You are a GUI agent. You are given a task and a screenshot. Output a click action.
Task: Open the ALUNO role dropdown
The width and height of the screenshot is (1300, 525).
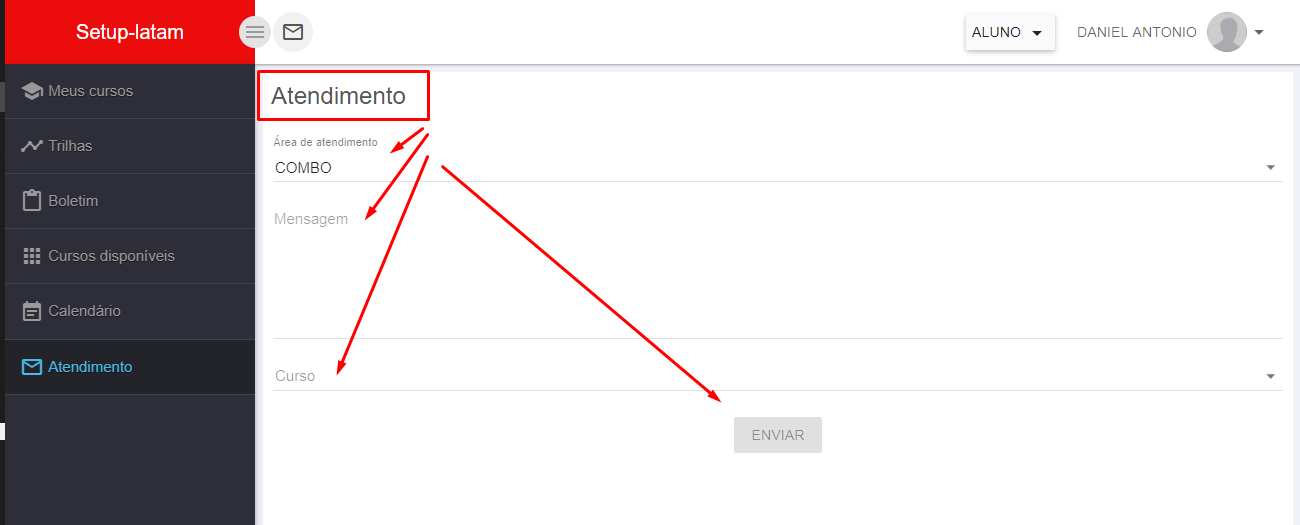1010,32
